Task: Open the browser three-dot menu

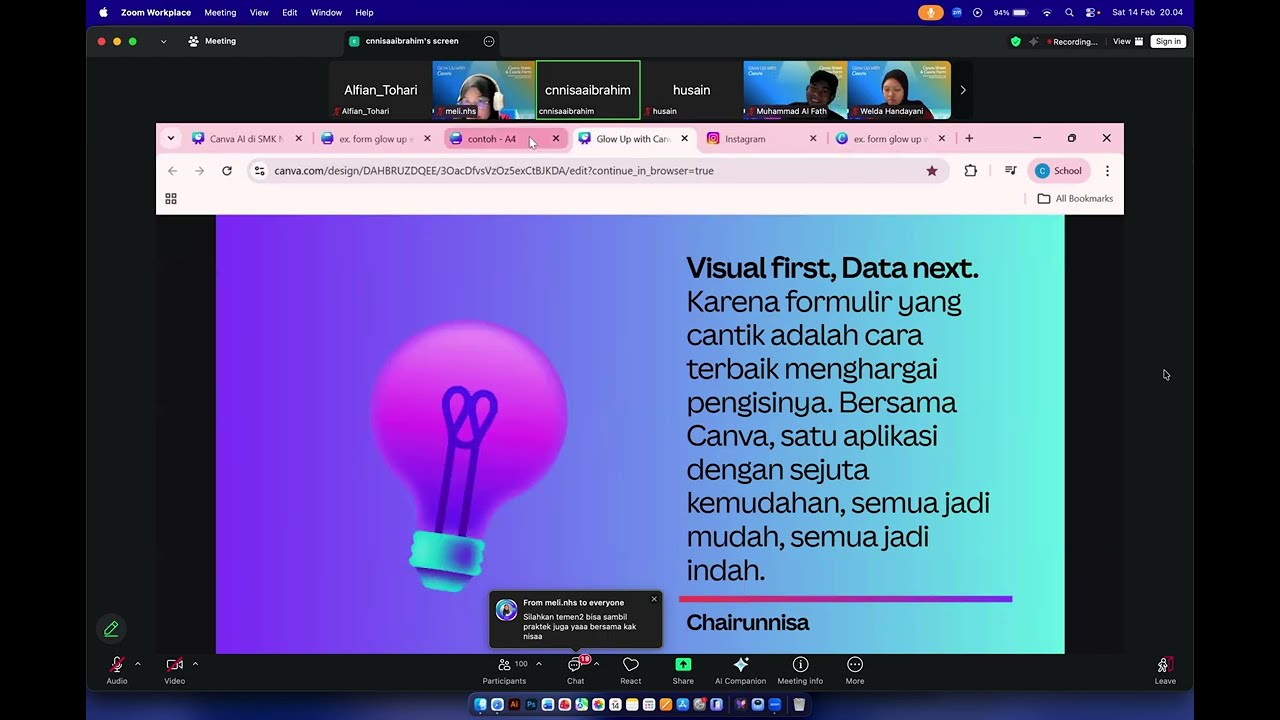Action: coord(1107,171)
